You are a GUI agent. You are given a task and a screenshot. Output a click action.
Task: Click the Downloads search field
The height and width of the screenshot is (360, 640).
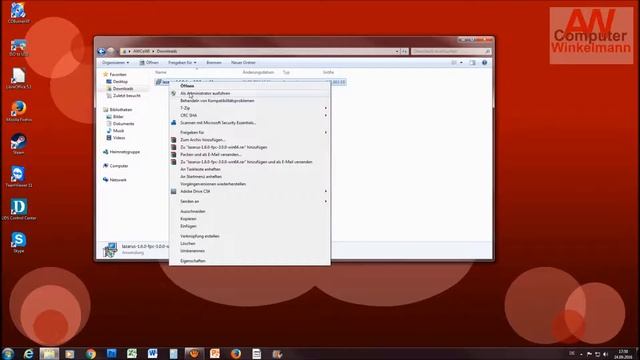[x=451, y=51]
